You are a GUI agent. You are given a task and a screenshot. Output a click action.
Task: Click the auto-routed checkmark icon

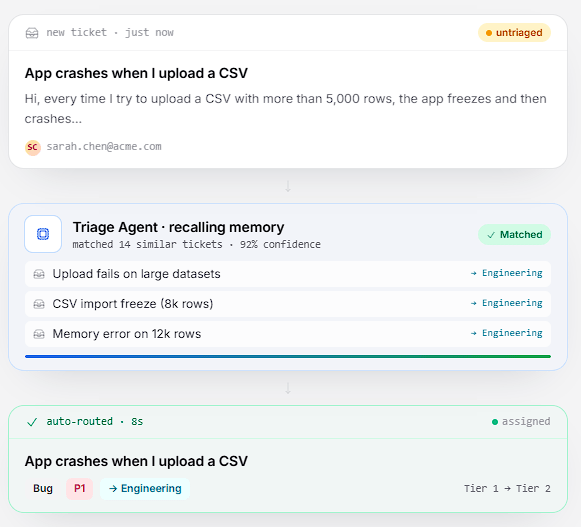click(x=32, y=422)
